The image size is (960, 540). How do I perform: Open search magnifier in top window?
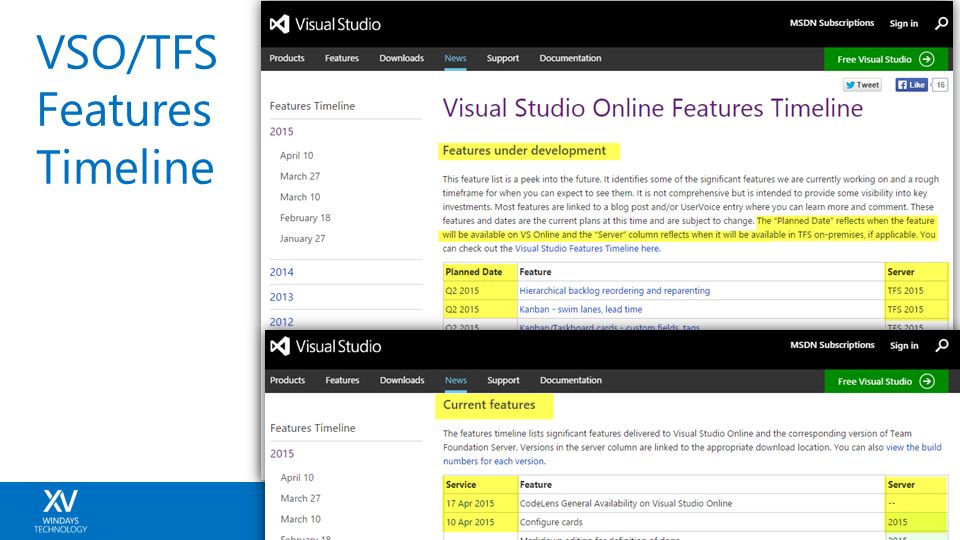941,23
